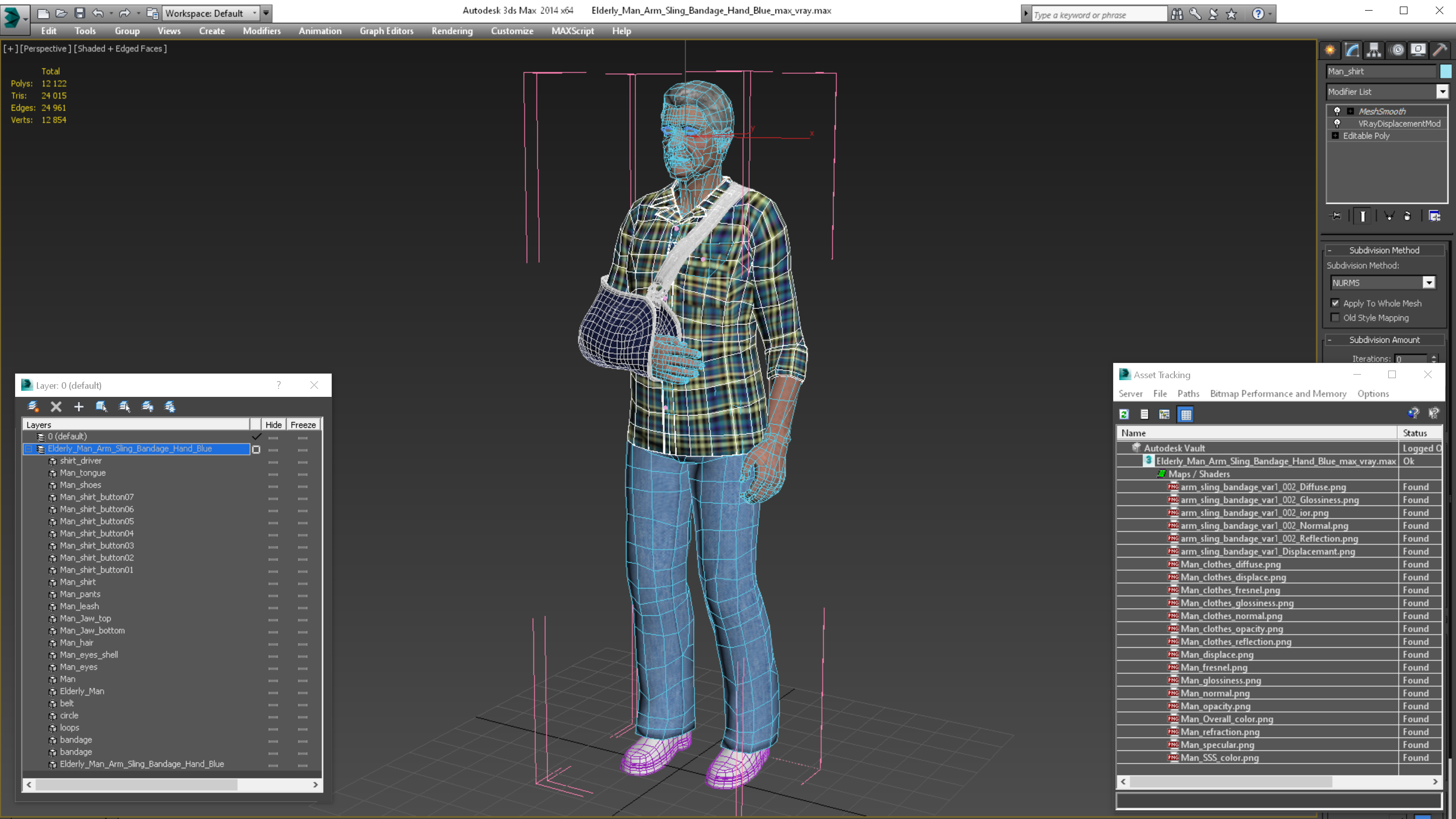
Task: Open Project Folder icon in quick toolbar
Action: (x=152, y=13)
